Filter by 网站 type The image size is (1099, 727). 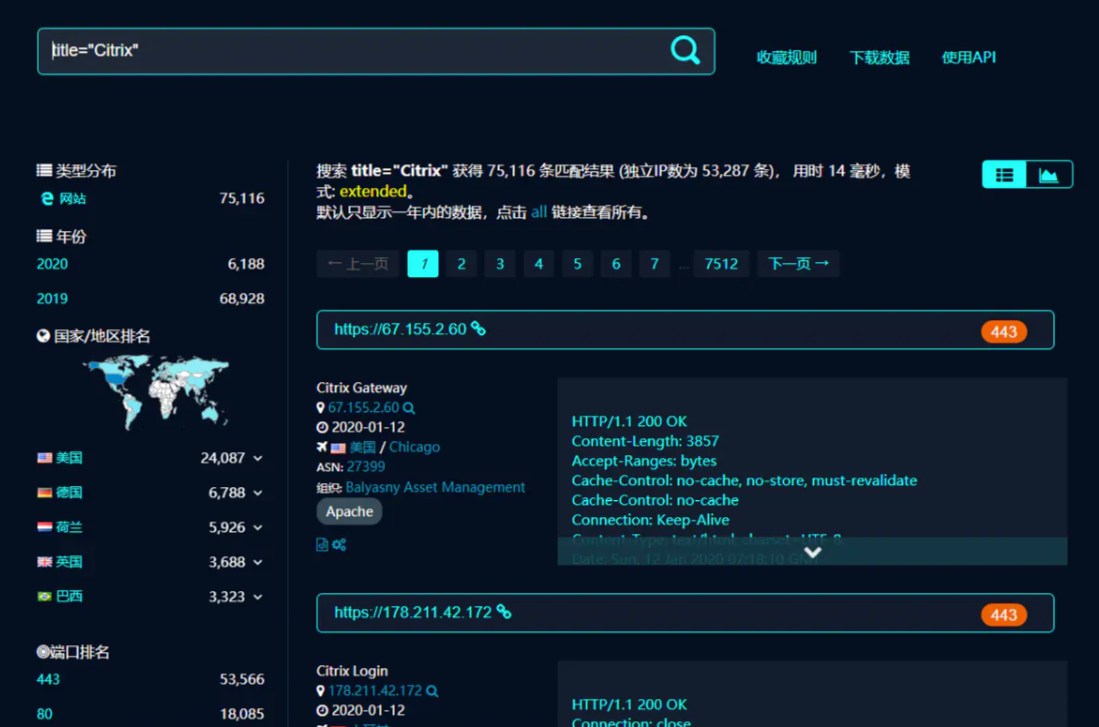[x=72, y=199]
